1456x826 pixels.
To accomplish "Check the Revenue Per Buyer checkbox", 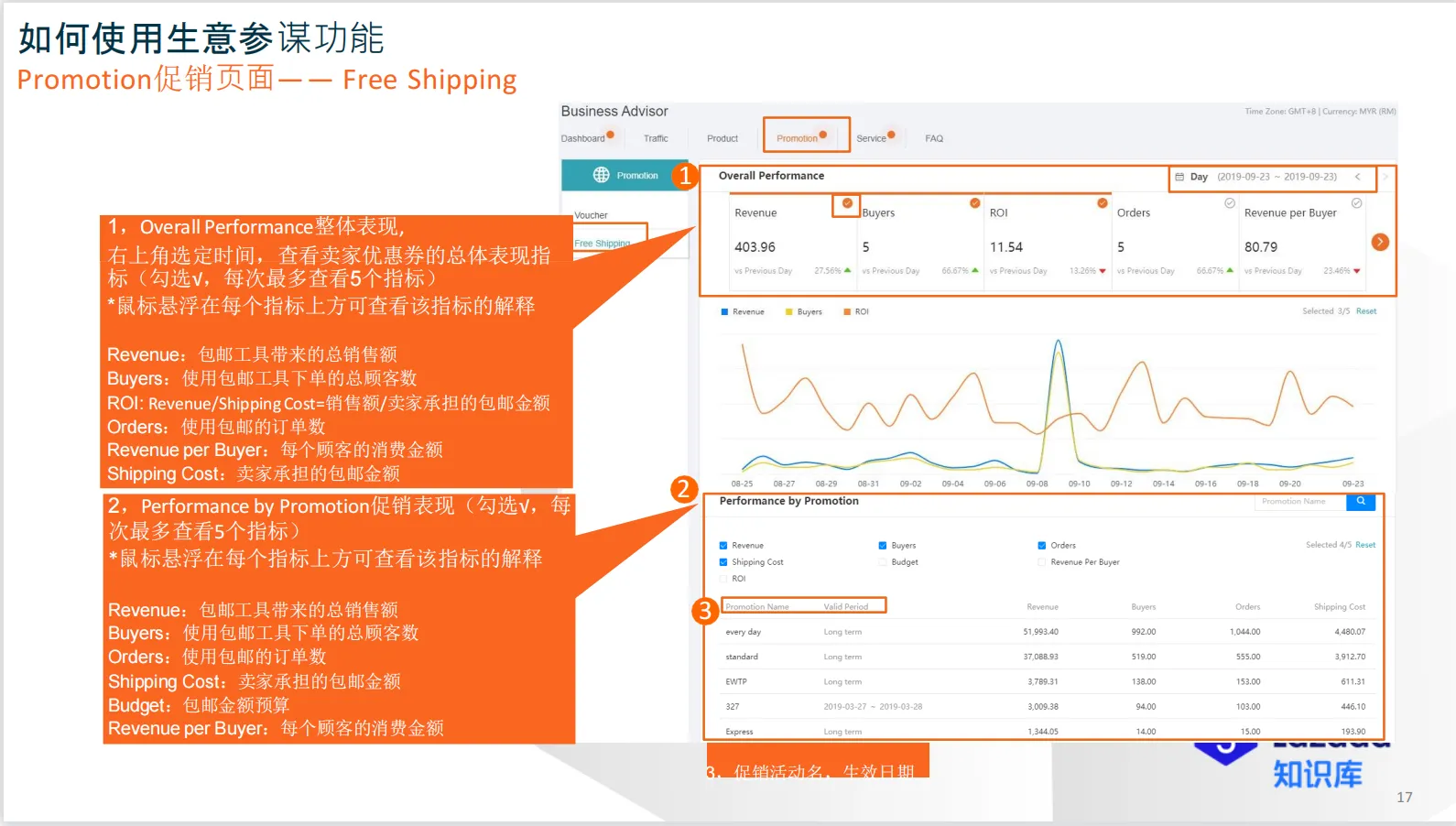I will pos(1042,562).
